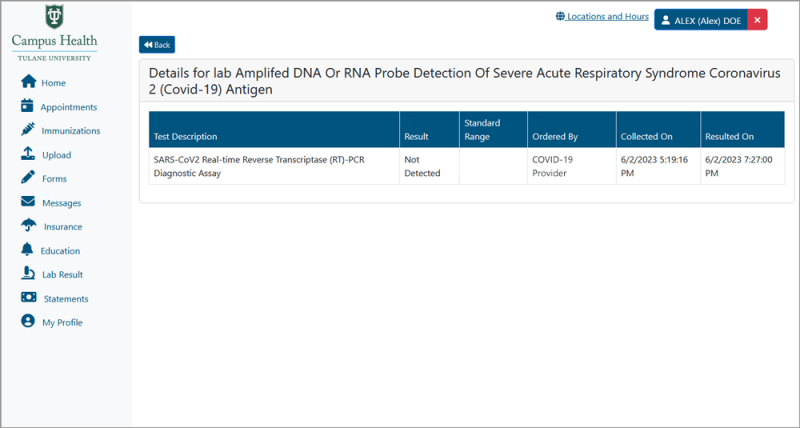The image size is (800, 428).
Task: Click the Appointments calendar icon
Action: click(x=27, y=106)
